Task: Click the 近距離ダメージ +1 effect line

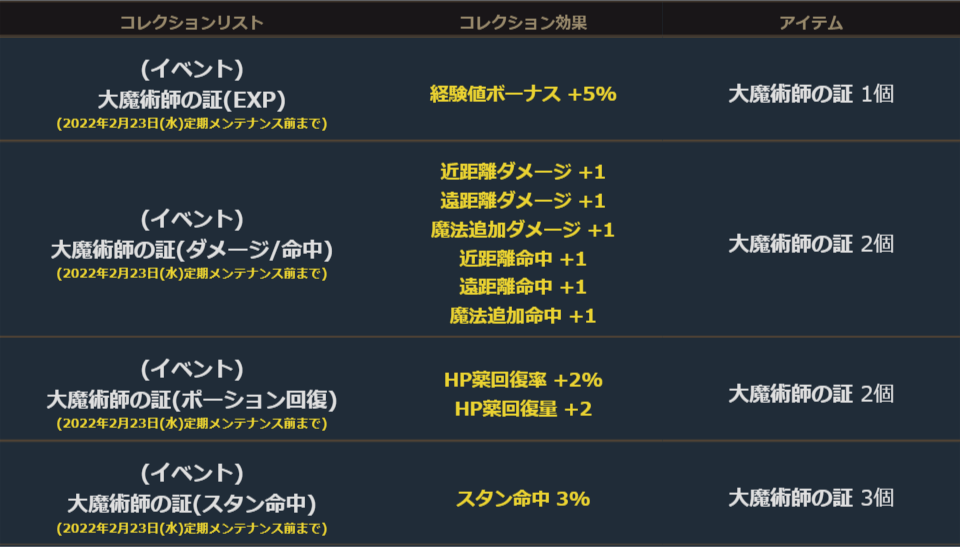Action: click(523, 171)
